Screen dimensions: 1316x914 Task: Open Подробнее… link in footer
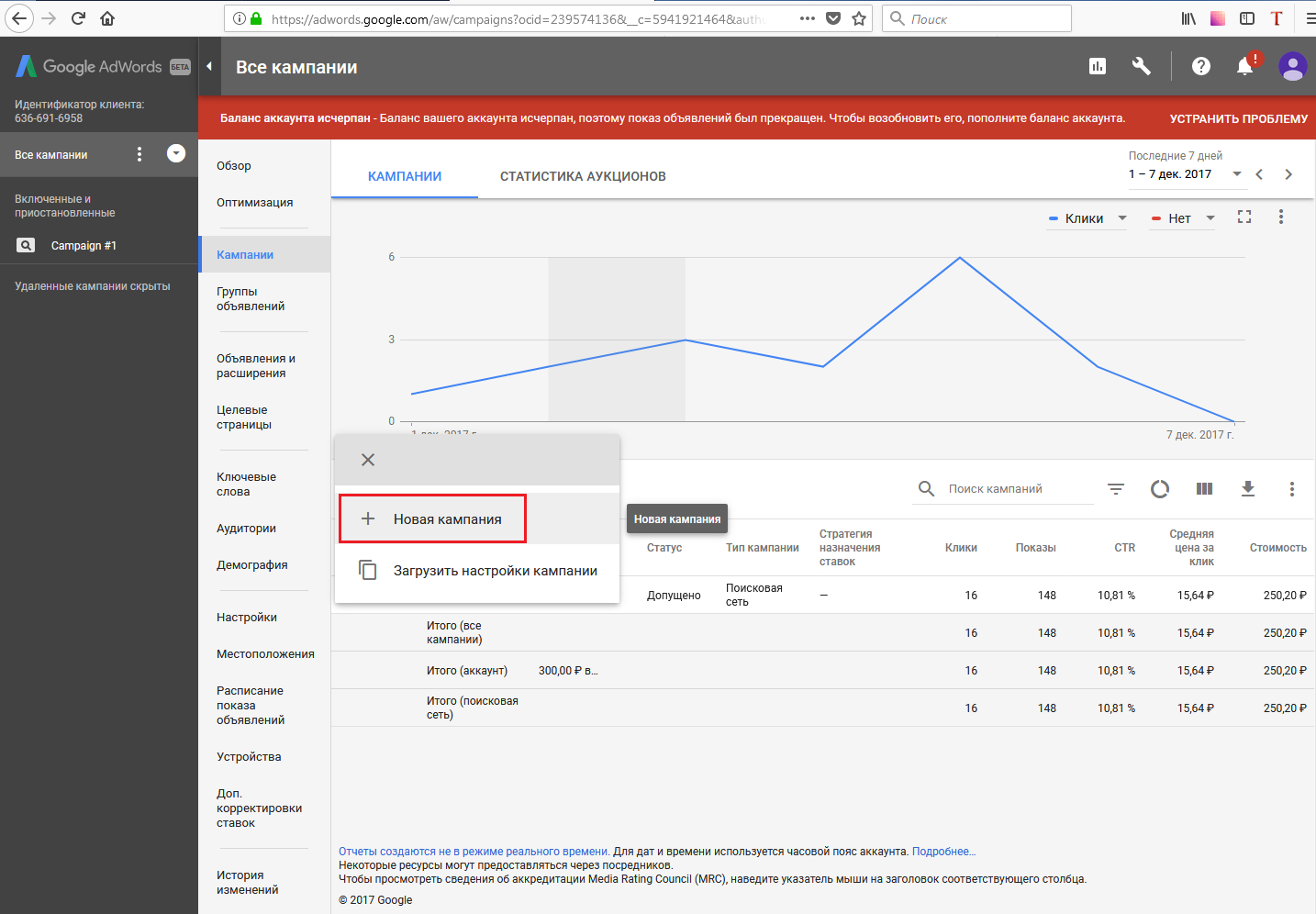tap(943, 852)
